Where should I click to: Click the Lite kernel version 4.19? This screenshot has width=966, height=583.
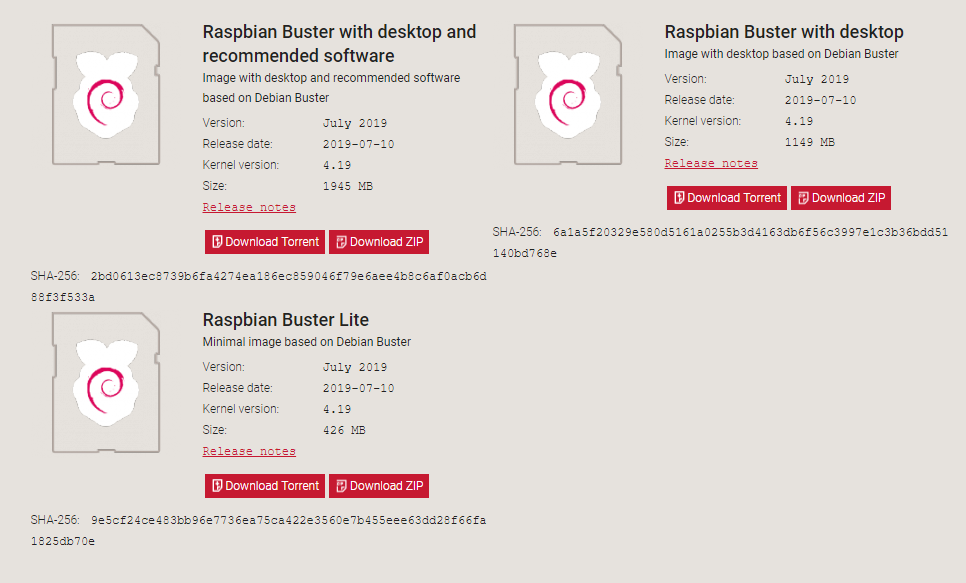(x=337, y=409)
